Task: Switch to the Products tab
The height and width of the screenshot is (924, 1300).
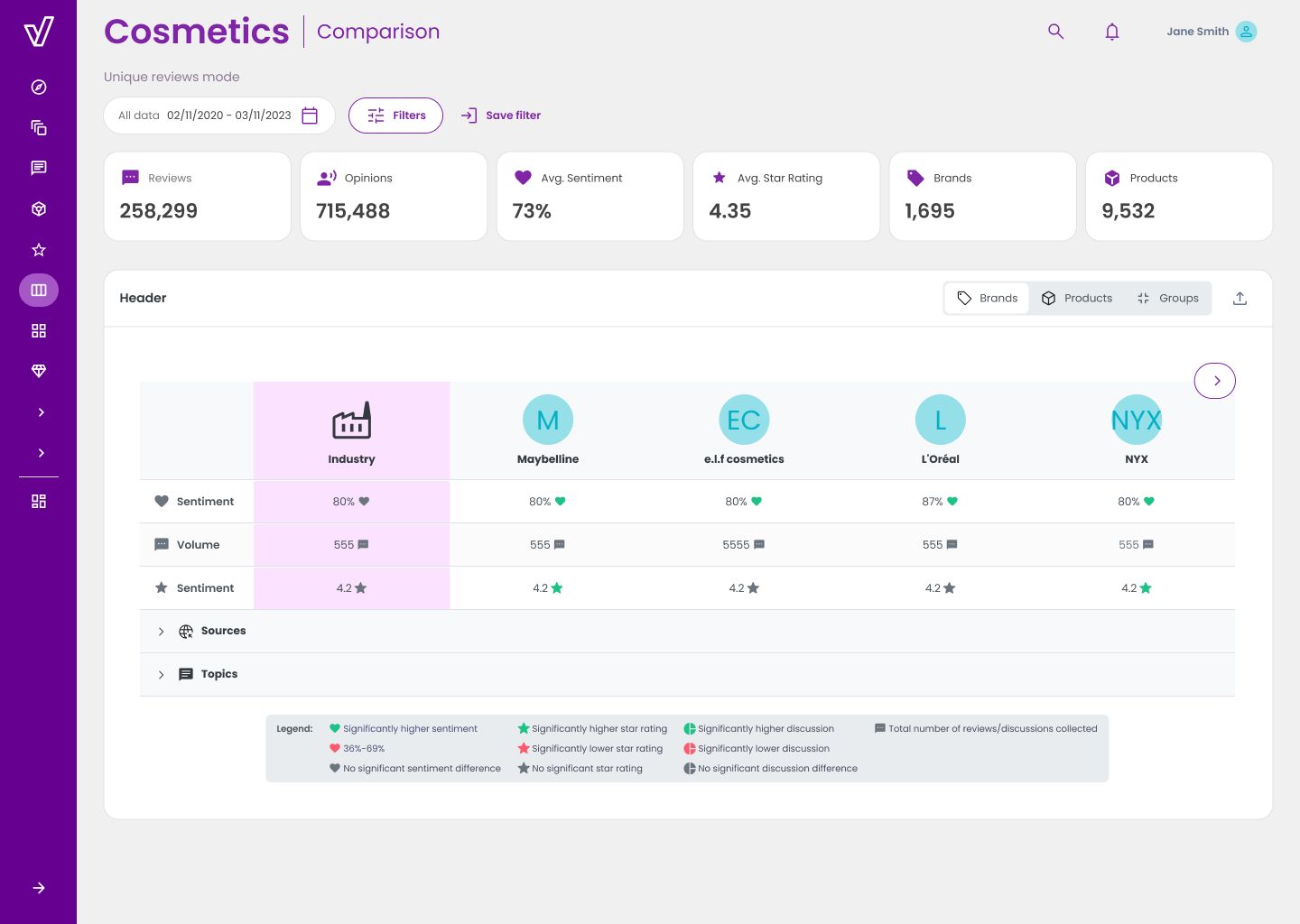Action: pyautogui.click(x=1076, y=298)
